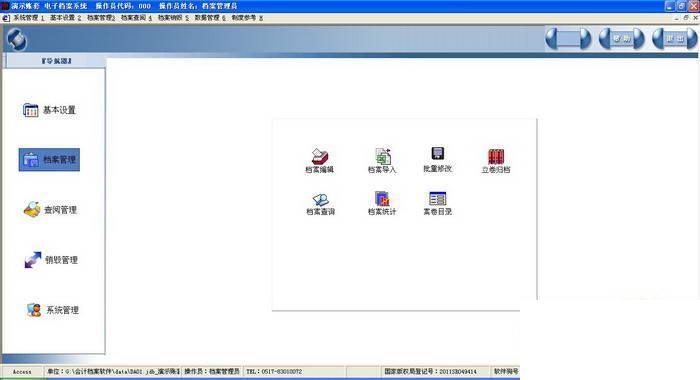The image size is (700, 380).
Task: Open the 档案查询 archive query icon
Action: pos(321,204)
